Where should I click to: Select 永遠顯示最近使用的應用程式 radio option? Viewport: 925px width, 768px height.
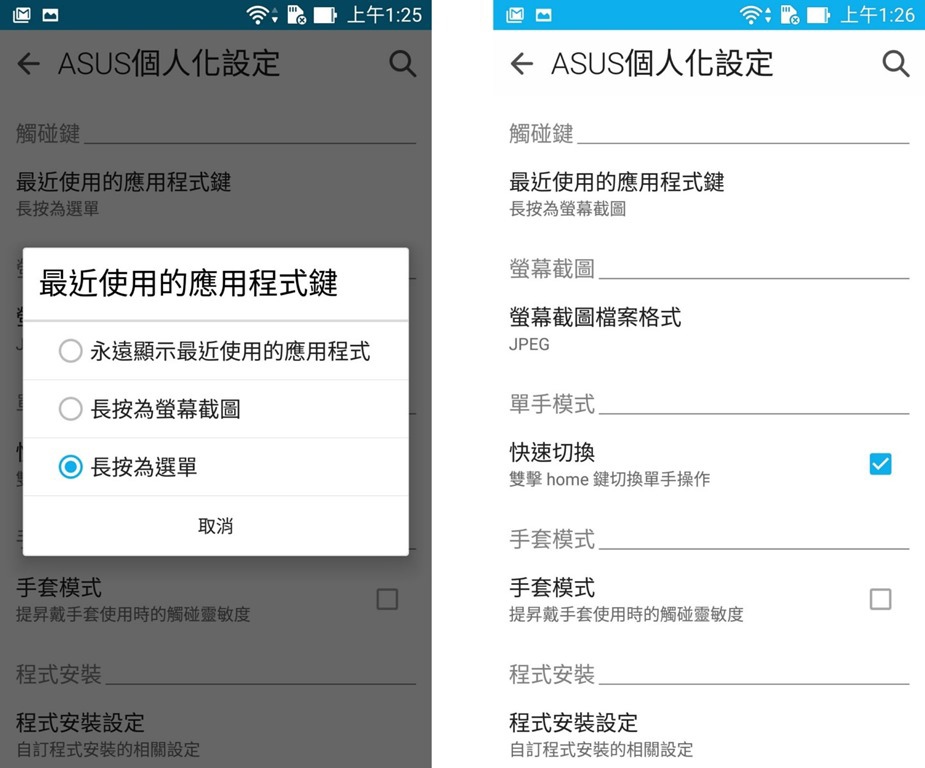coord(215,351)
